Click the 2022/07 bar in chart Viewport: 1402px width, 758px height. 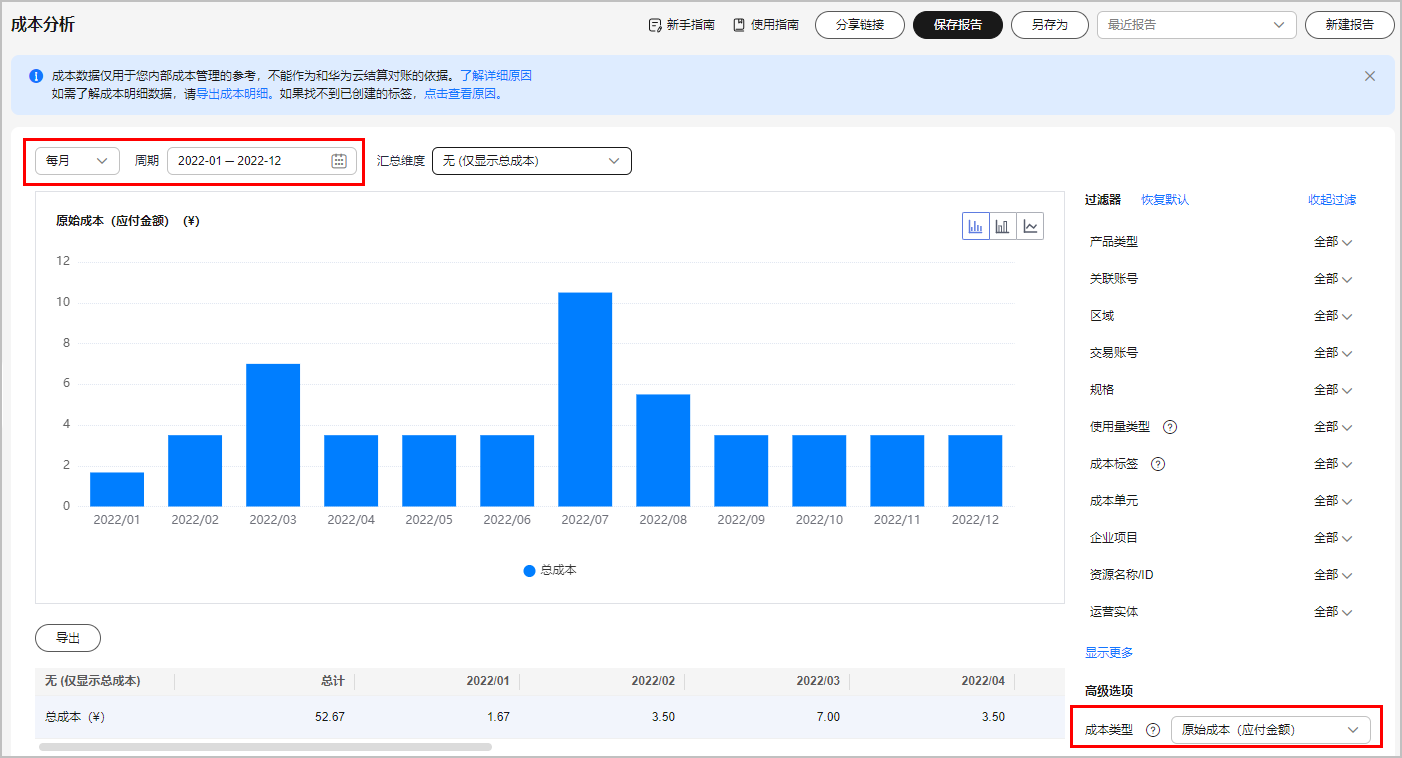tap(585, 399)
